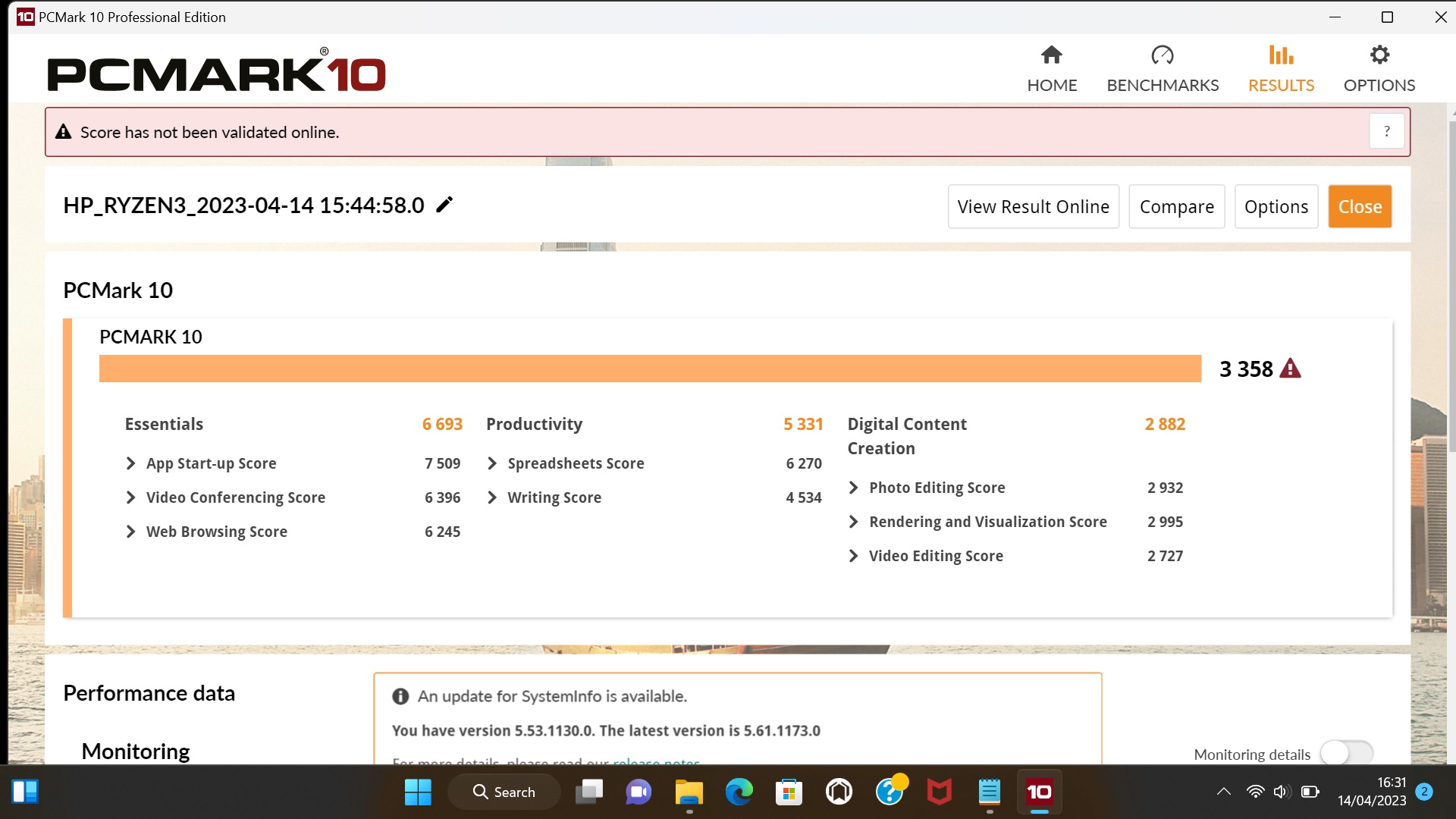This screenshot has height=819, width=1456.
Task: Open Microsoft Edge from the taskbar
Action: 739,792
